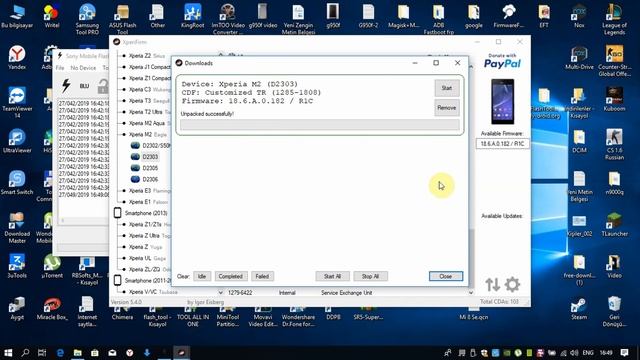Click the PayPal donate logo
This screenshot has width=640, height=360.
(x=502, y=61)
